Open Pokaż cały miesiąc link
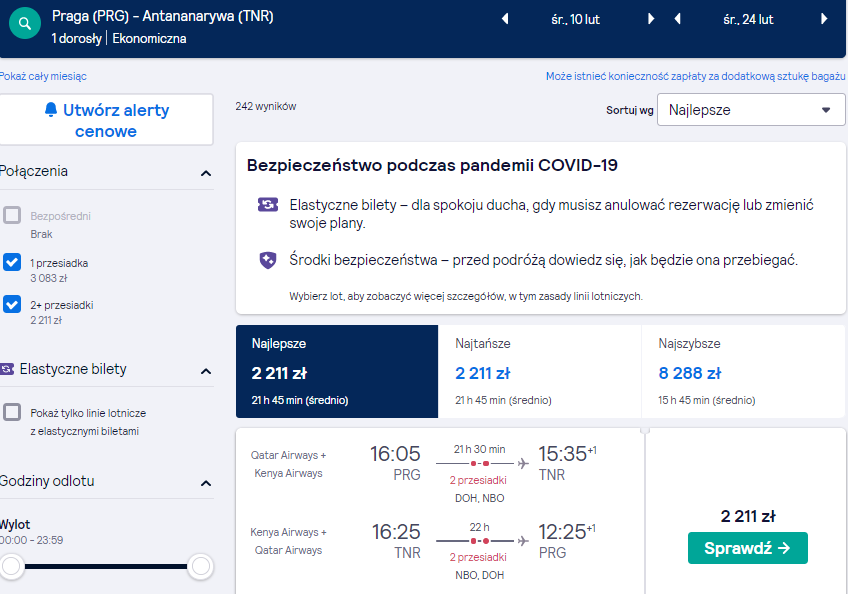 [43, 76]
